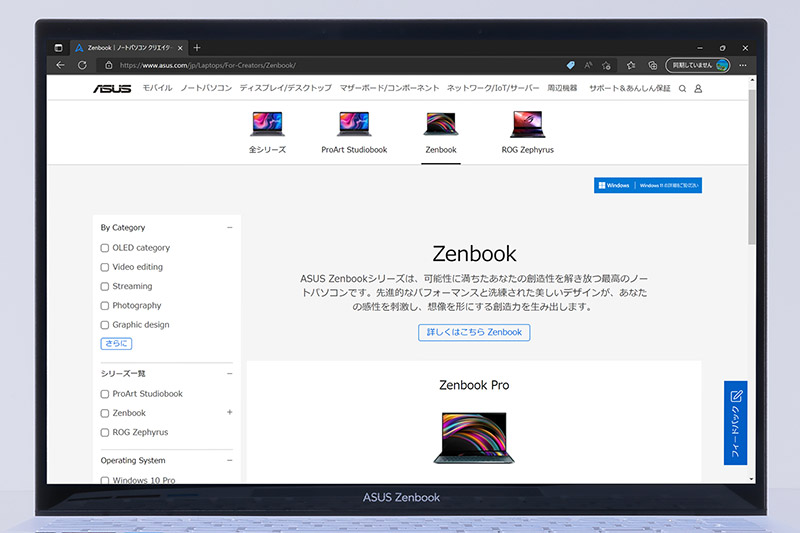Reload the page with the refresh icon

click(x=82, y=65)
